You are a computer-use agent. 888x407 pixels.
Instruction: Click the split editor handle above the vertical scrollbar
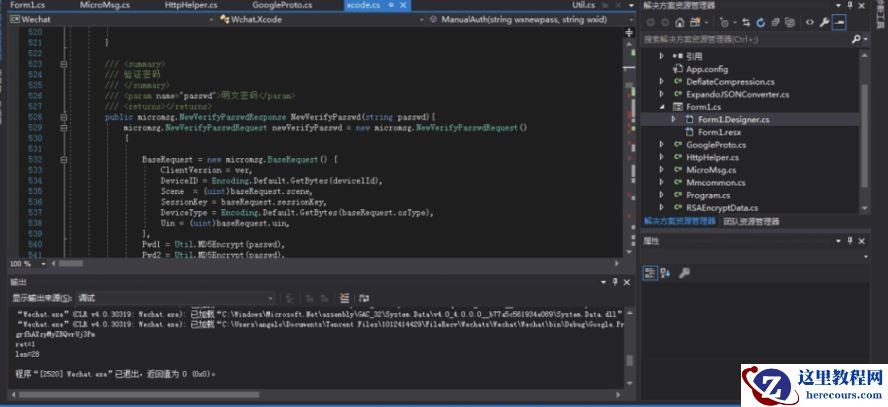tap(629, 32)
